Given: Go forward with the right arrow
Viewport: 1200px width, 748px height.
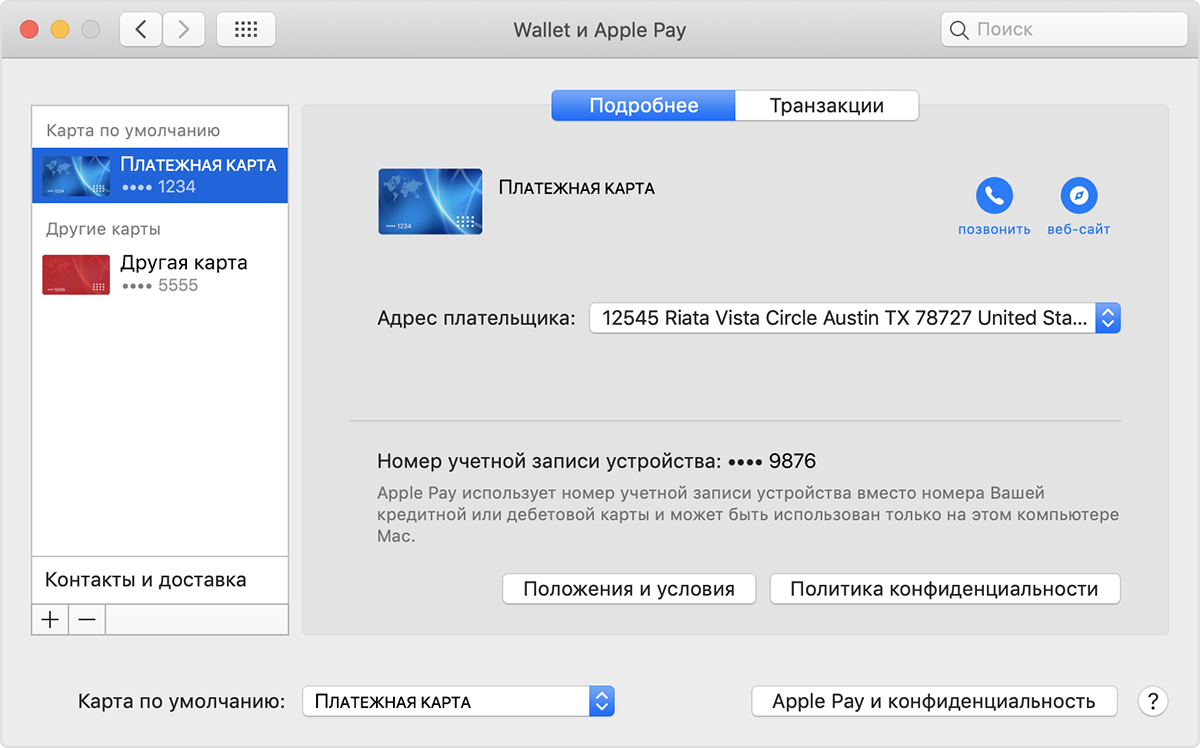Looking at the screenshot, I should point(183,30).
